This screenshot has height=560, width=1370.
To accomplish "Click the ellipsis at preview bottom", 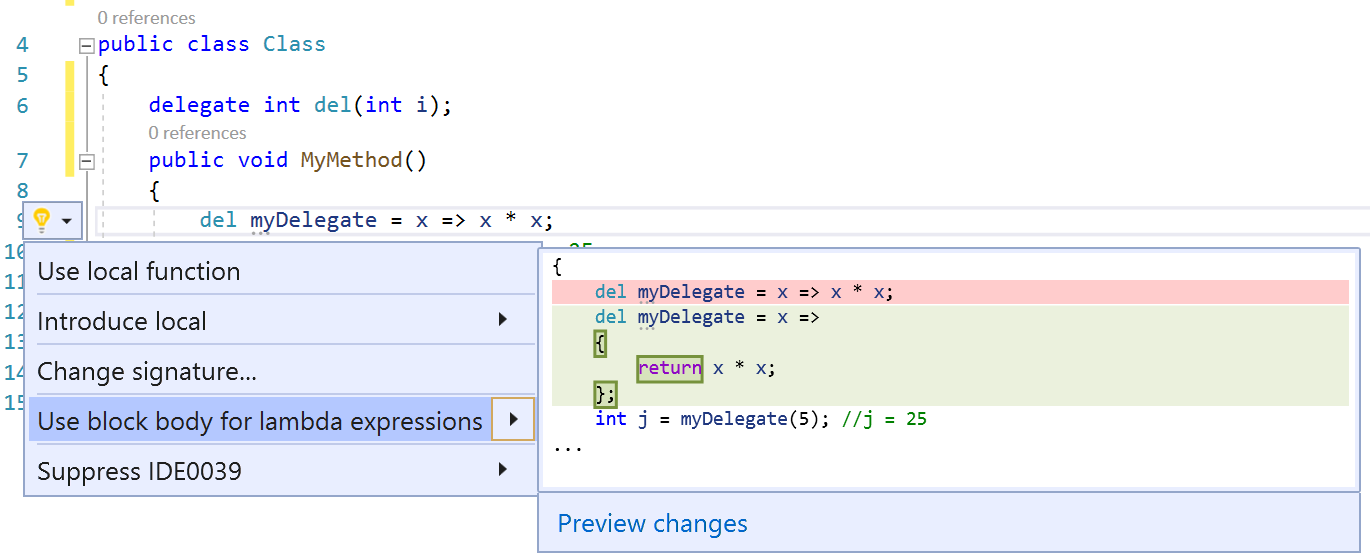I will [568, 447].
